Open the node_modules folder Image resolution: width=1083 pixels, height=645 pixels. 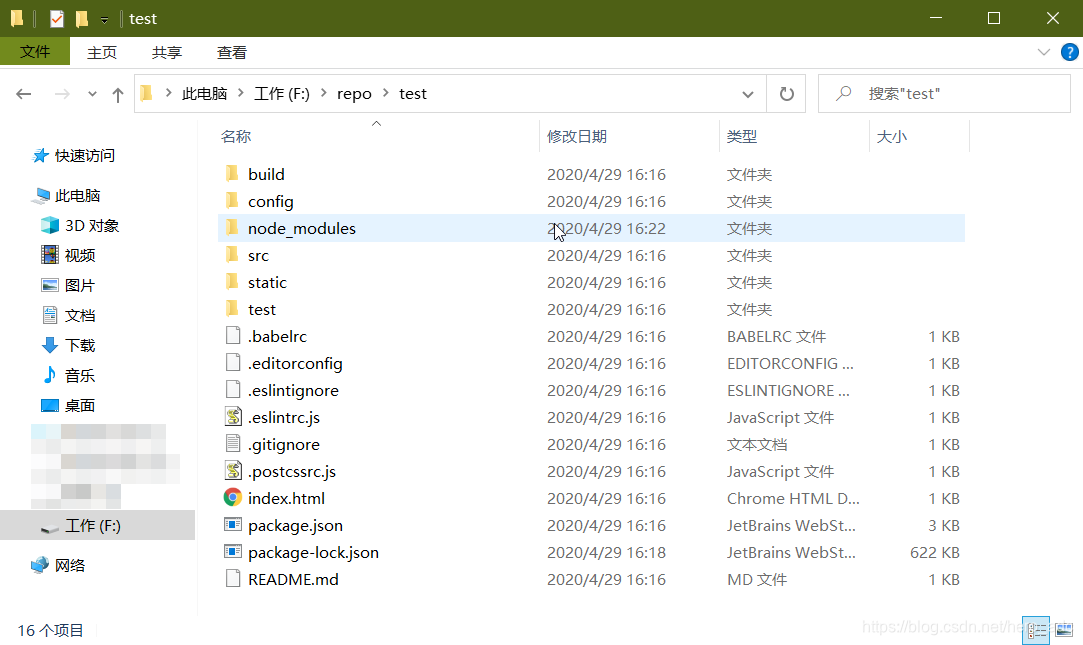(x=302, y=228)
